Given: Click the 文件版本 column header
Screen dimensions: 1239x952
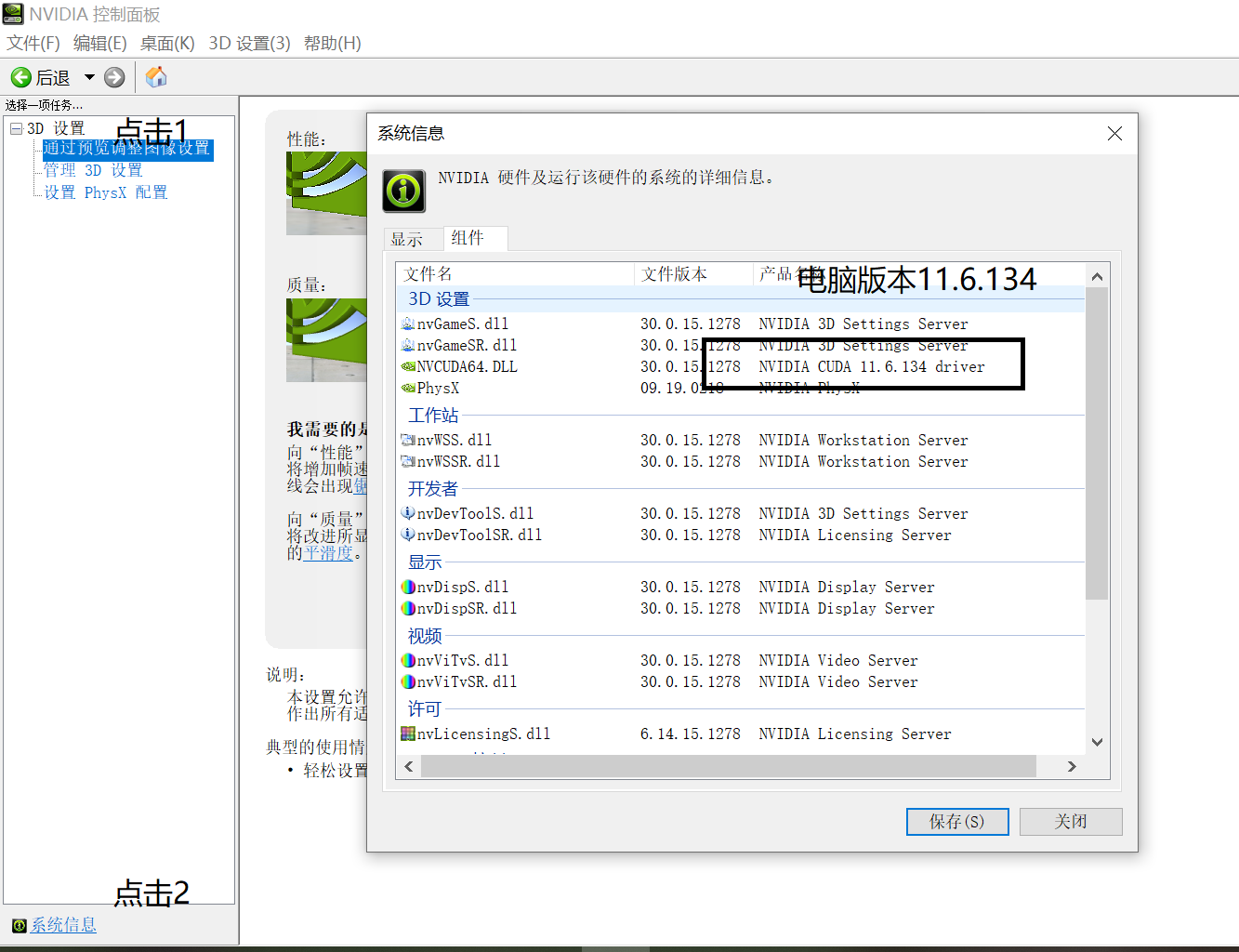Looking at the screenshot, I should [693, 274].
